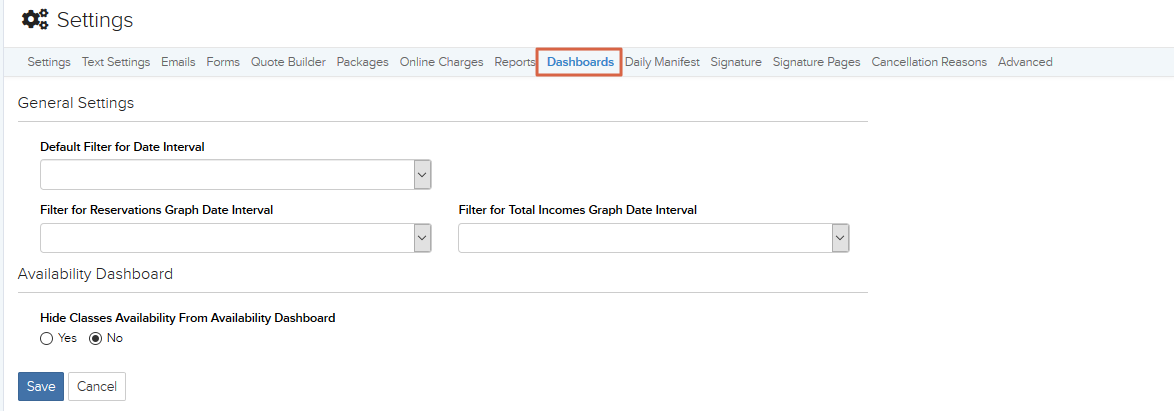Switch to the Reports tab
1175x411 pixels.
point(515,62)
